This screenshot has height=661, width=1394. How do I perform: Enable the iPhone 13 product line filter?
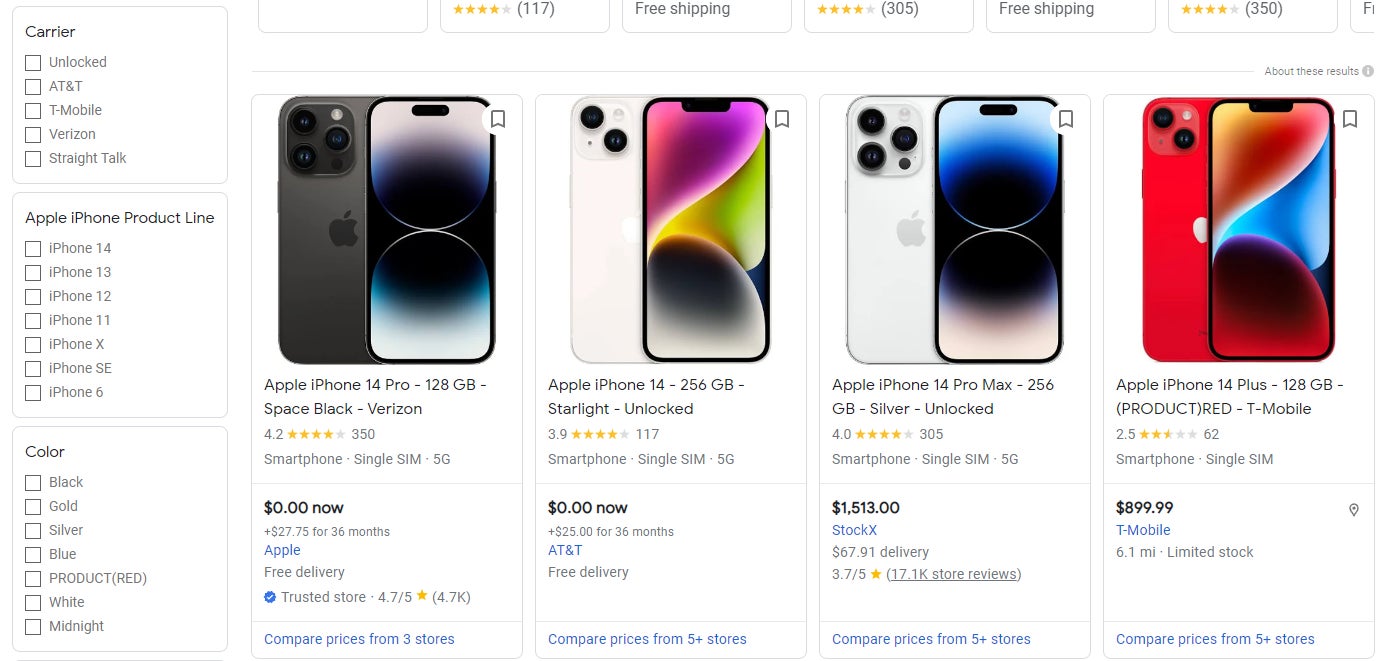click(x=32, y=272)
